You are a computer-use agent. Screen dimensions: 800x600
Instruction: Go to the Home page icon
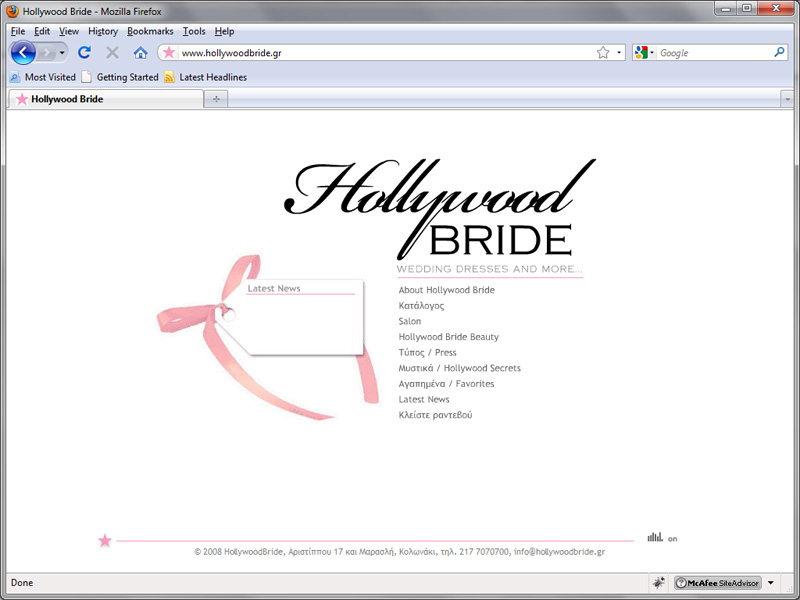tap(140, 52)
